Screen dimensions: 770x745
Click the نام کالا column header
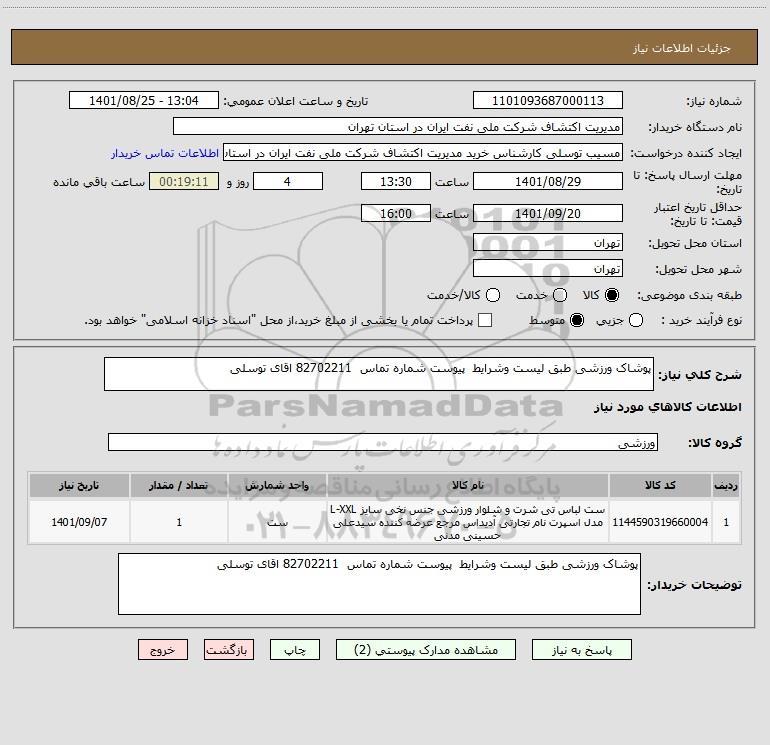(x=468, y=486)
